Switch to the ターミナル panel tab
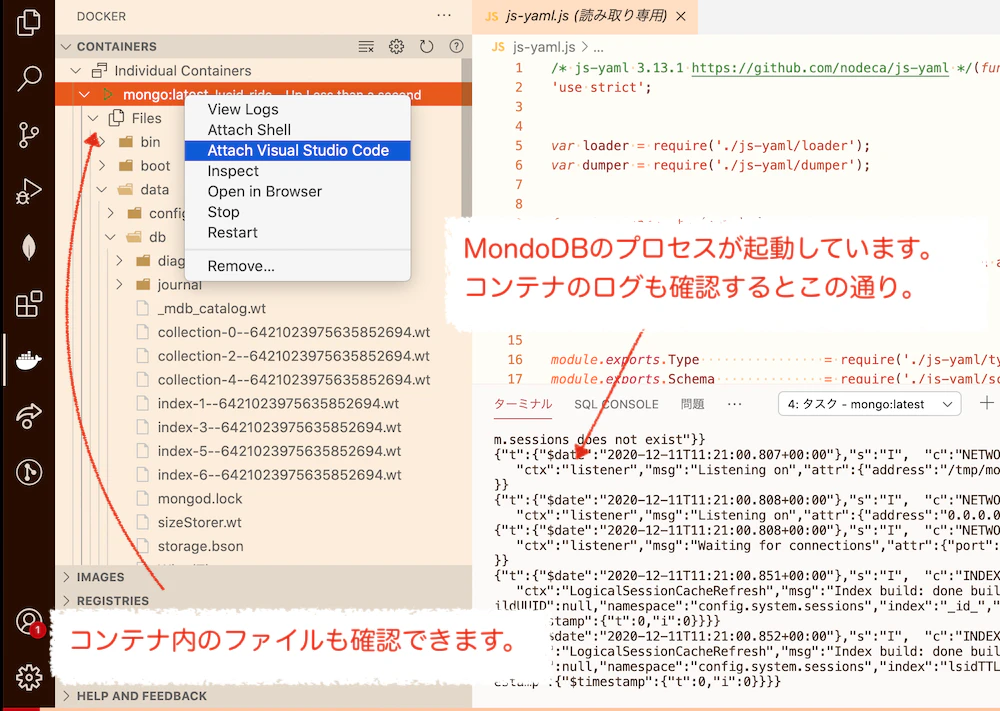Screen dimensions: 1000x711 (x=523, y=404)
